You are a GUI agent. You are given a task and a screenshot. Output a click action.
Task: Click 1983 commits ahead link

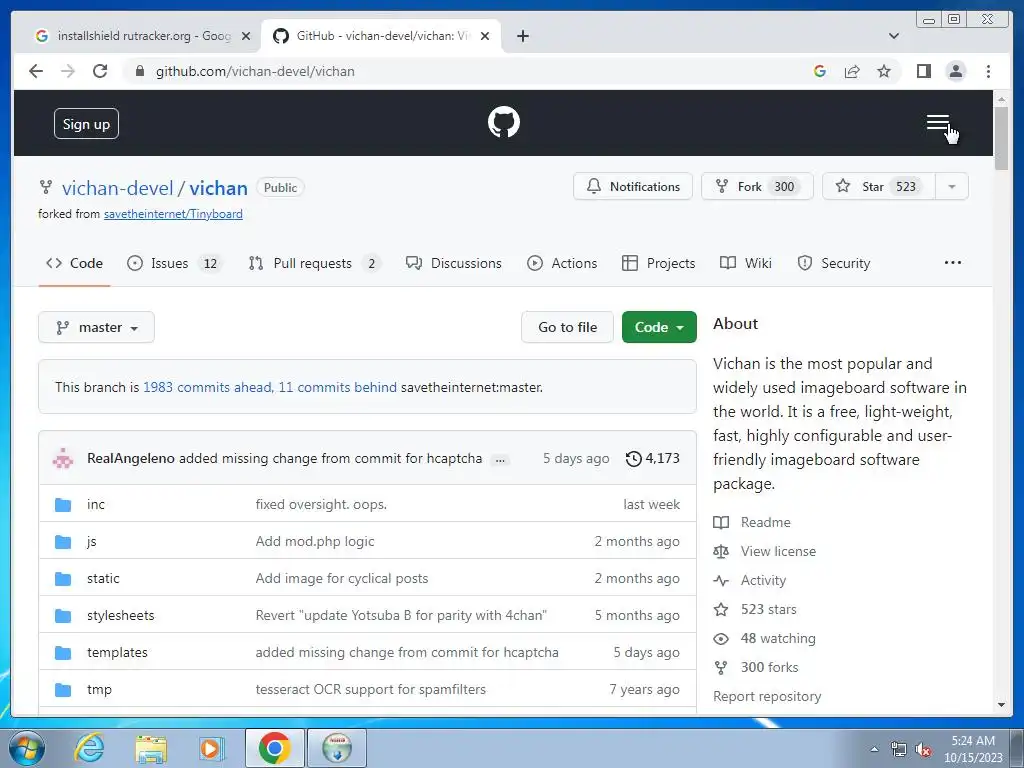point(208,387)
